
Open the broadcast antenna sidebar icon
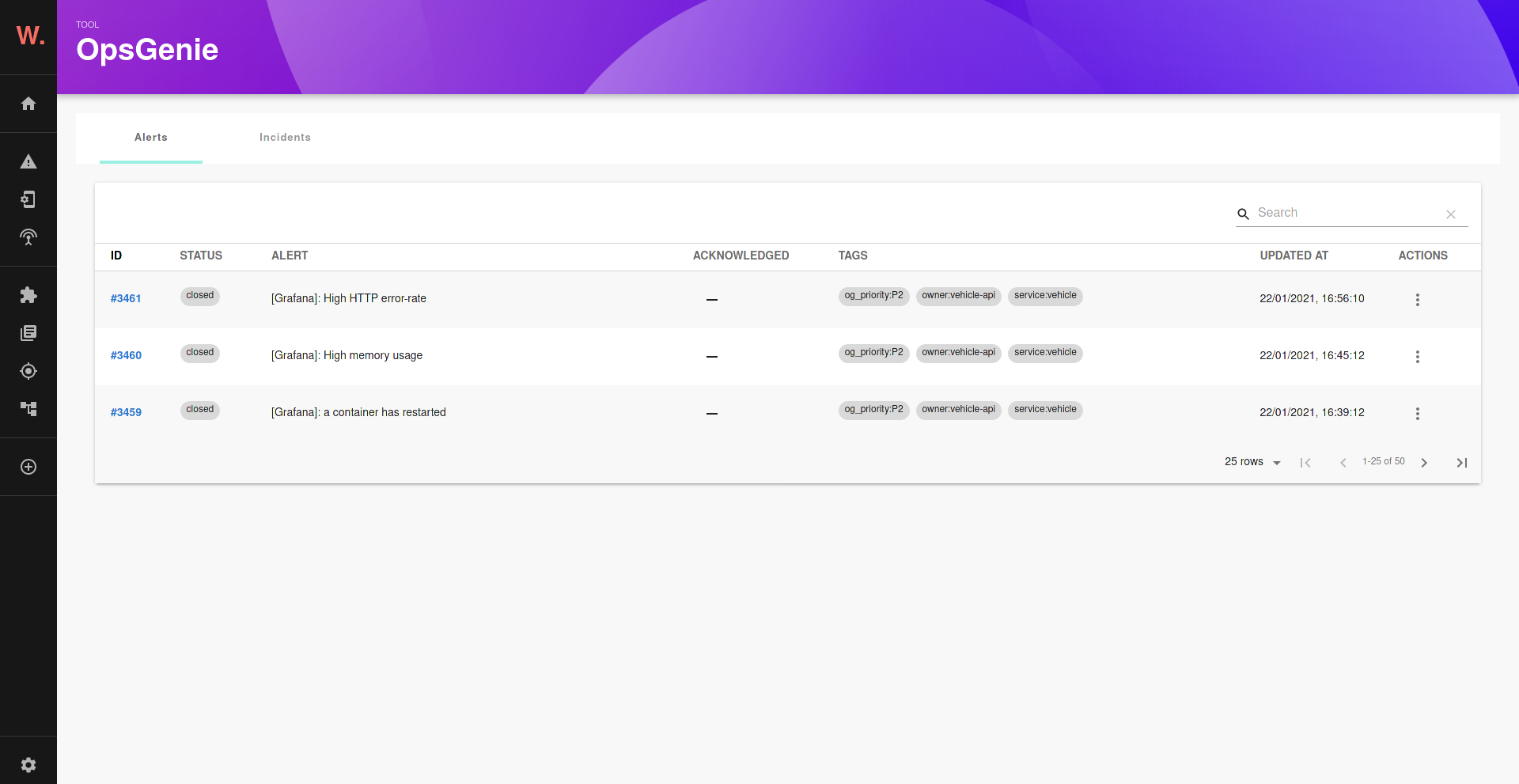pyautogui.click(x=28, y=237)
